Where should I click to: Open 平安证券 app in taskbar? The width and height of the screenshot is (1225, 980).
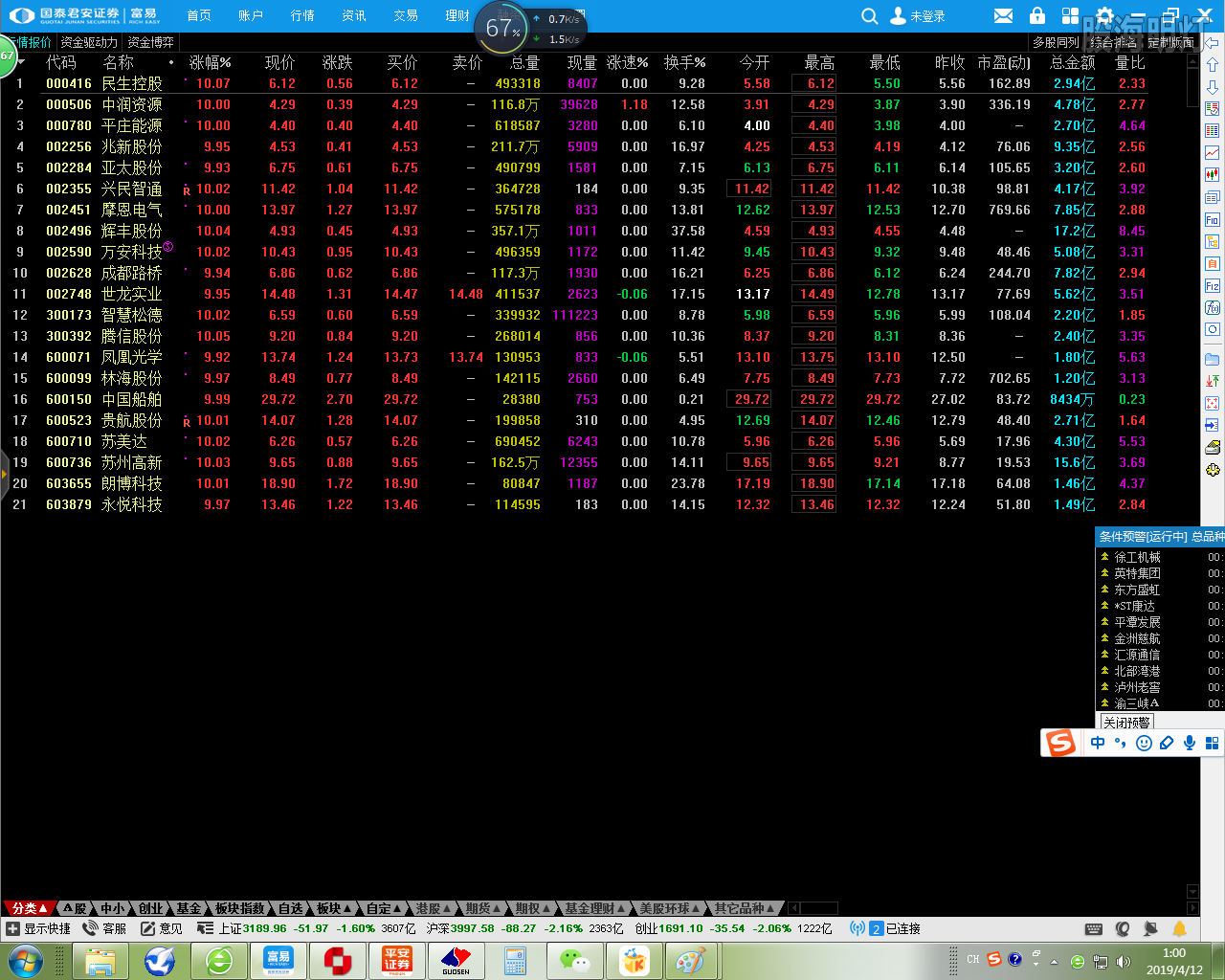click(x=396, y=960)
